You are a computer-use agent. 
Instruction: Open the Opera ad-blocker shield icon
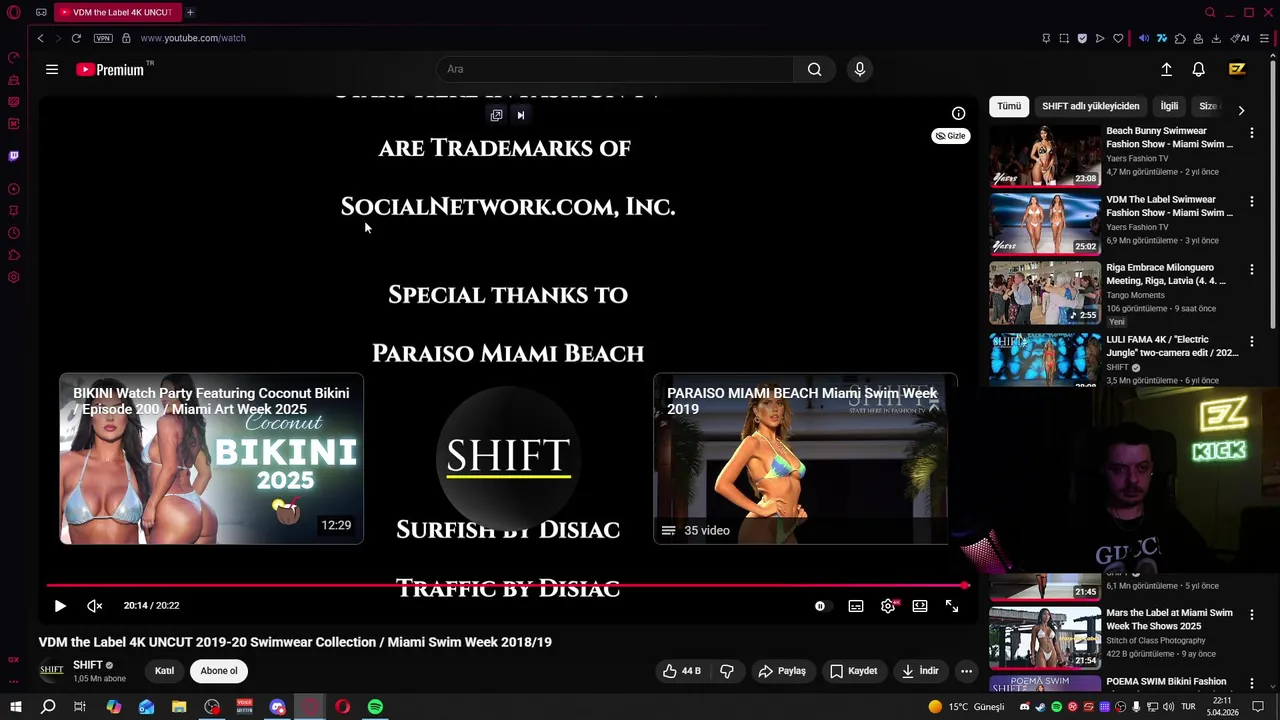(1082, 38)
